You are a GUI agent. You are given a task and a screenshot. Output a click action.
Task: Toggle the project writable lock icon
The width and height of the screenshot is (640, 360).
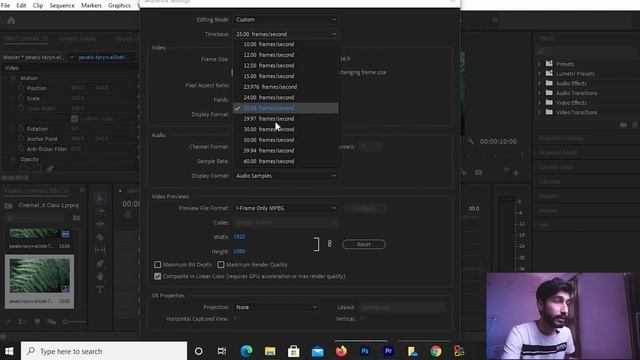[x=8, y=322]
